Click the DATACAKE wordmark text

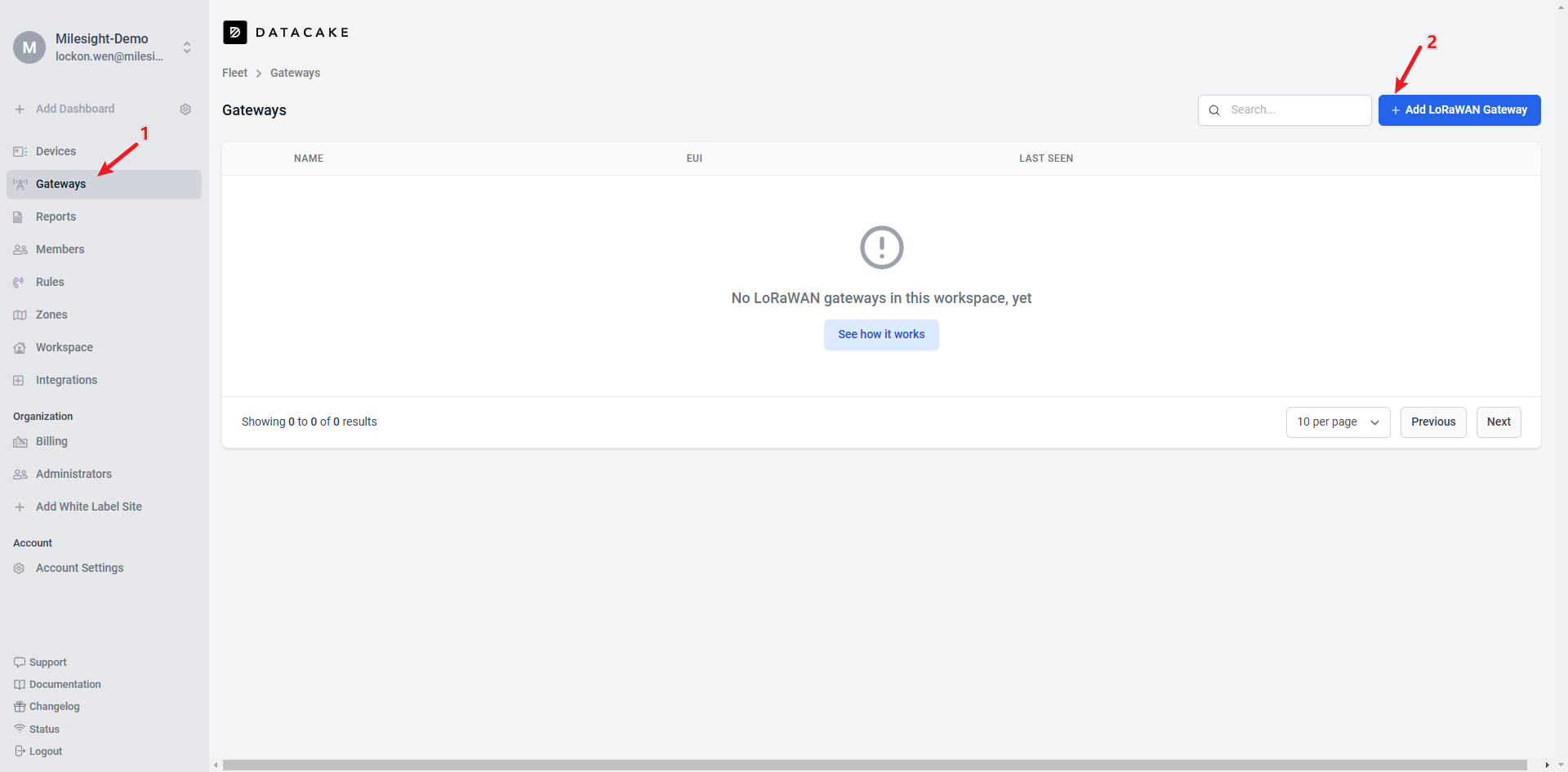click(302, 33)
